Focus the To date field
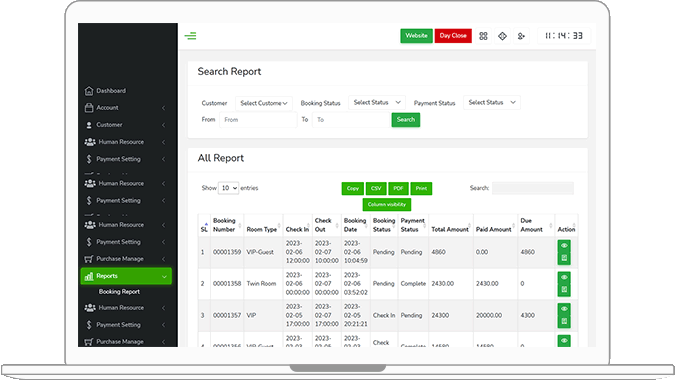 tap(351, 120)
